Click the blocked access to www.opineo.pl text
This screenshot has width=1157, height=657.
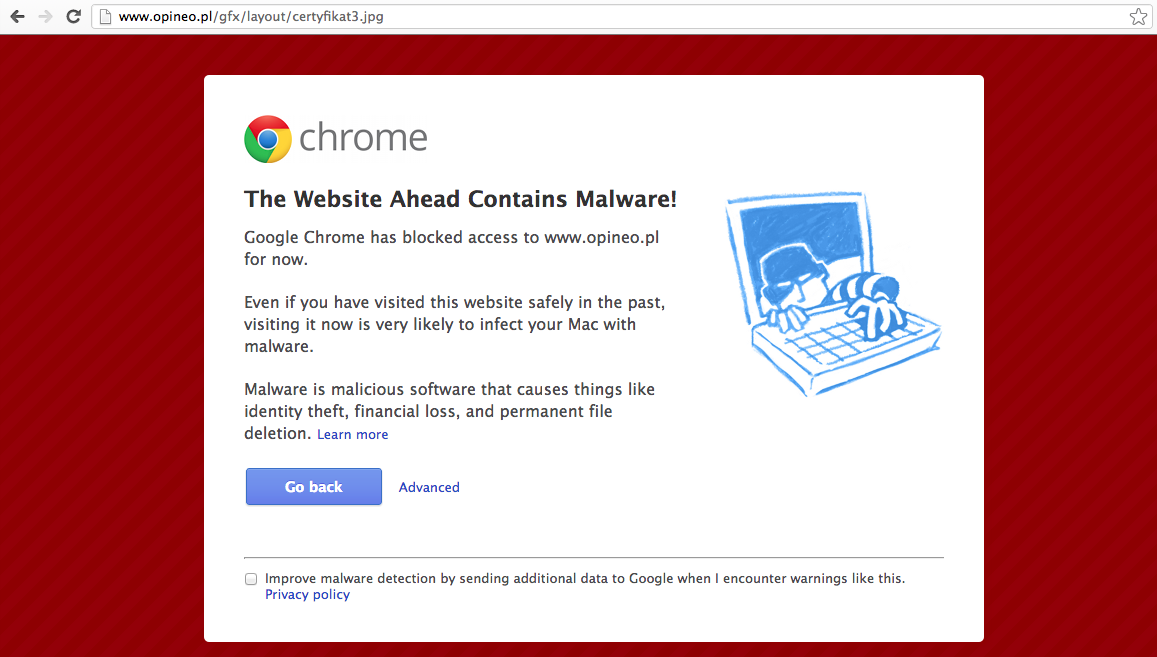tap(452, 248)
